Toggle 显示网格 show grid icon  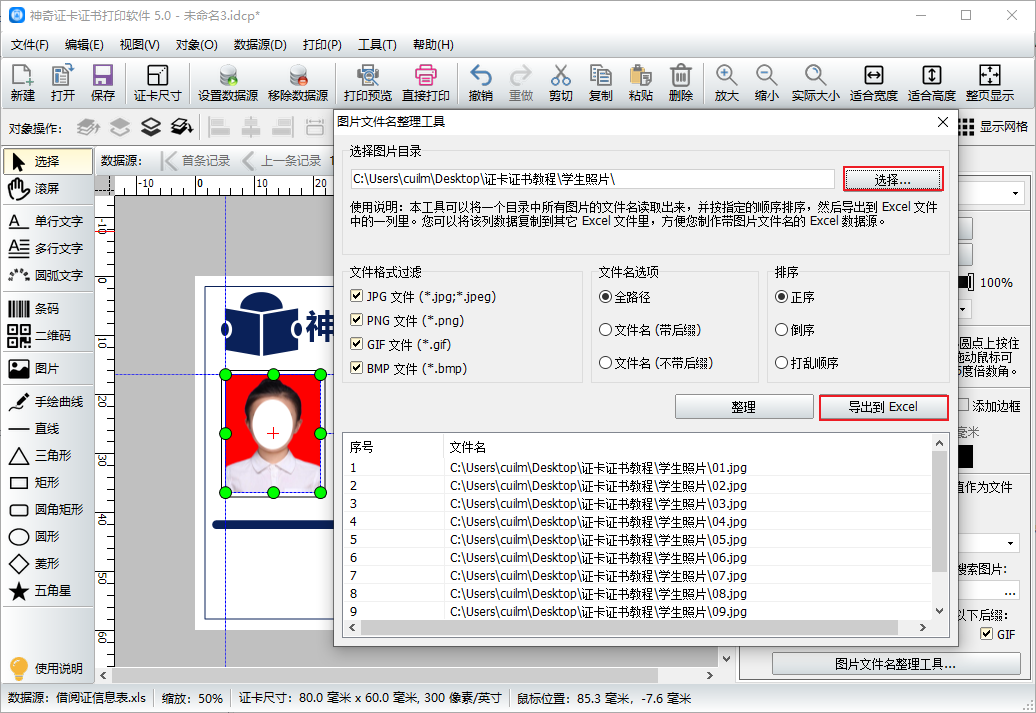[994, 127]
